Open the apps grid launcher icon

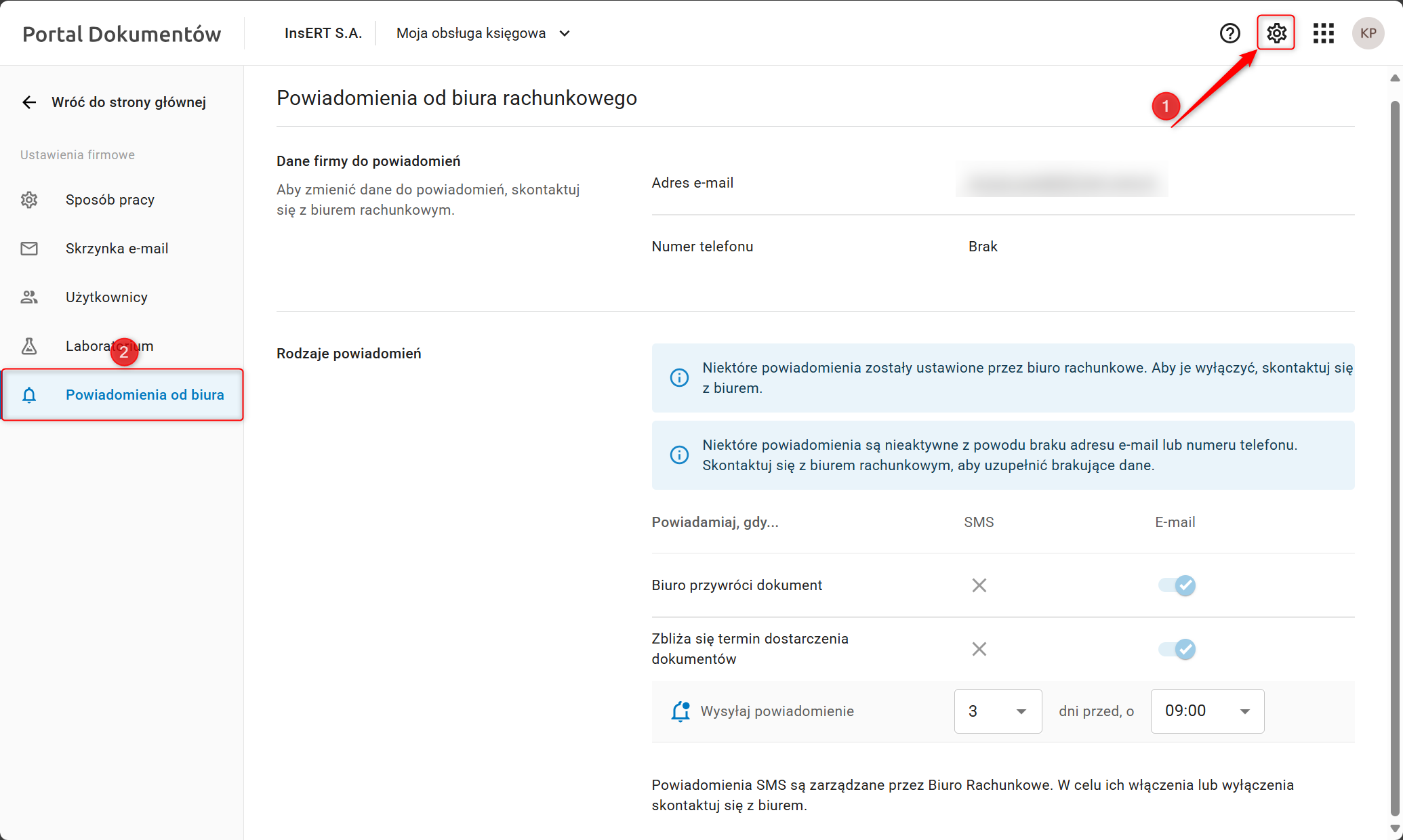[1323, 33]
